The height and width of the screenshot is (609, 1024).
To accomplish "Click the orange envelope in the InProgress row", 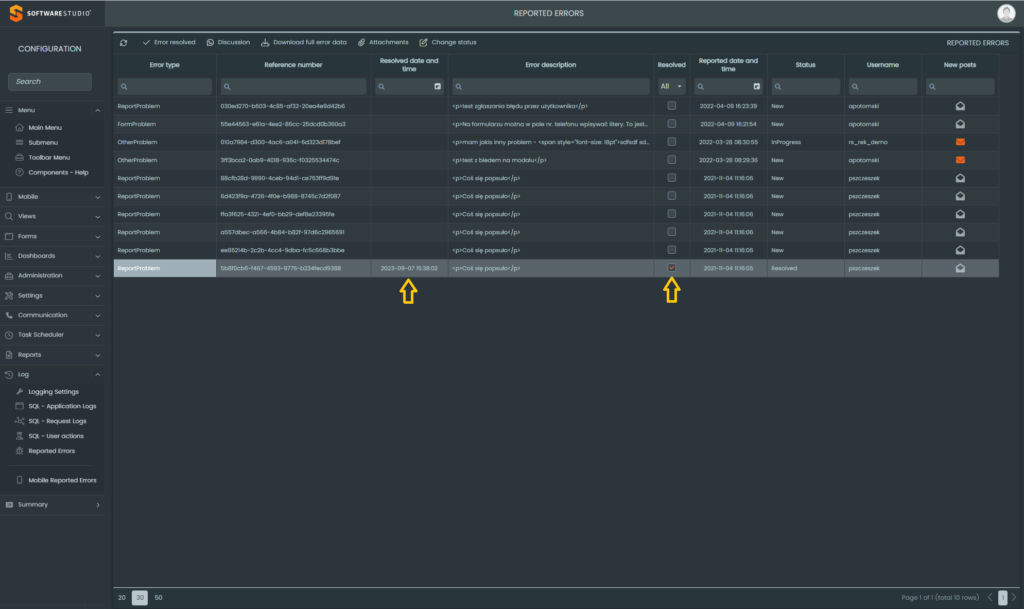I will (x=960, y=142).
